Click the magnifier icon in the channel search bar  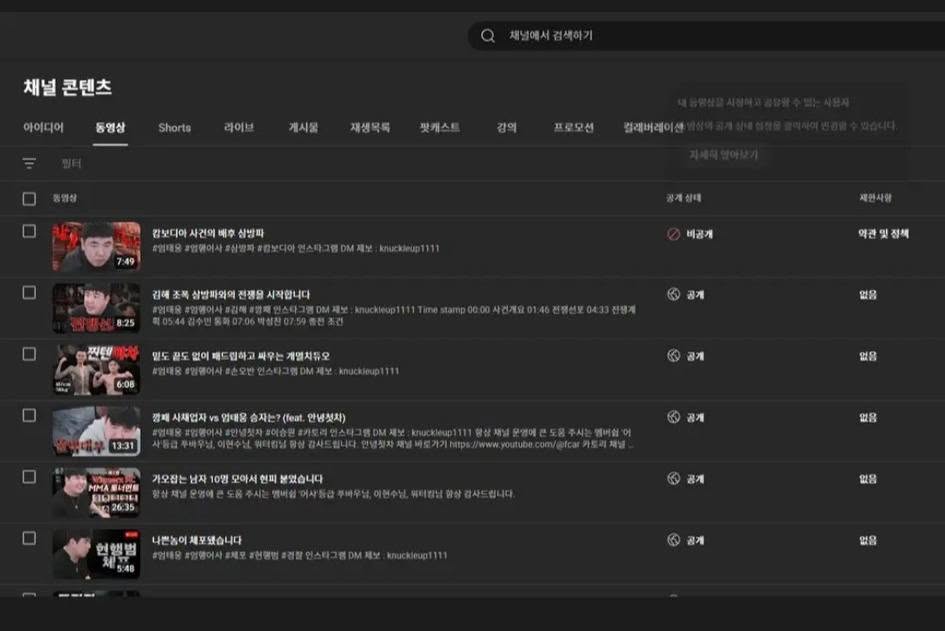[488, 36]
